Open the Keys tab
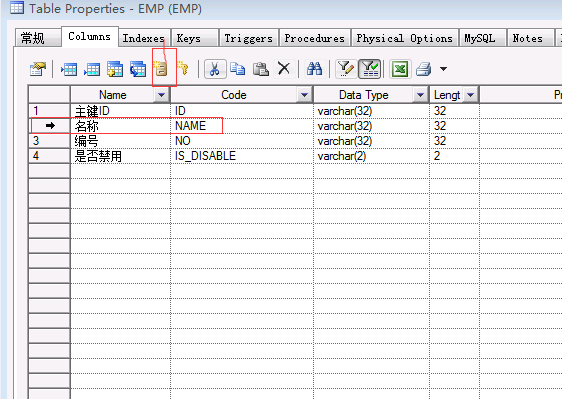 [x=195, y=38]
